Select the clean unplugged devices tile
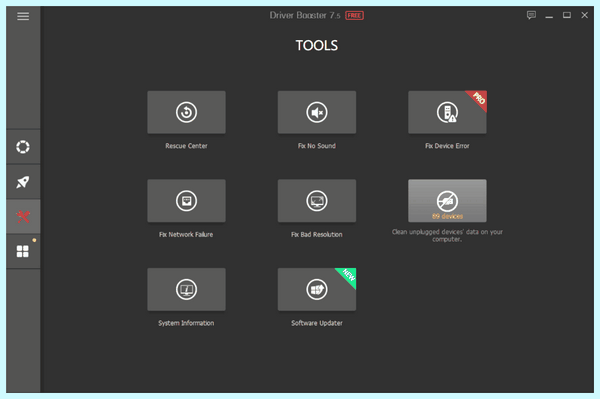Image resolution: width=600 pixels, height=399 pixels. (x=447, y=201)
